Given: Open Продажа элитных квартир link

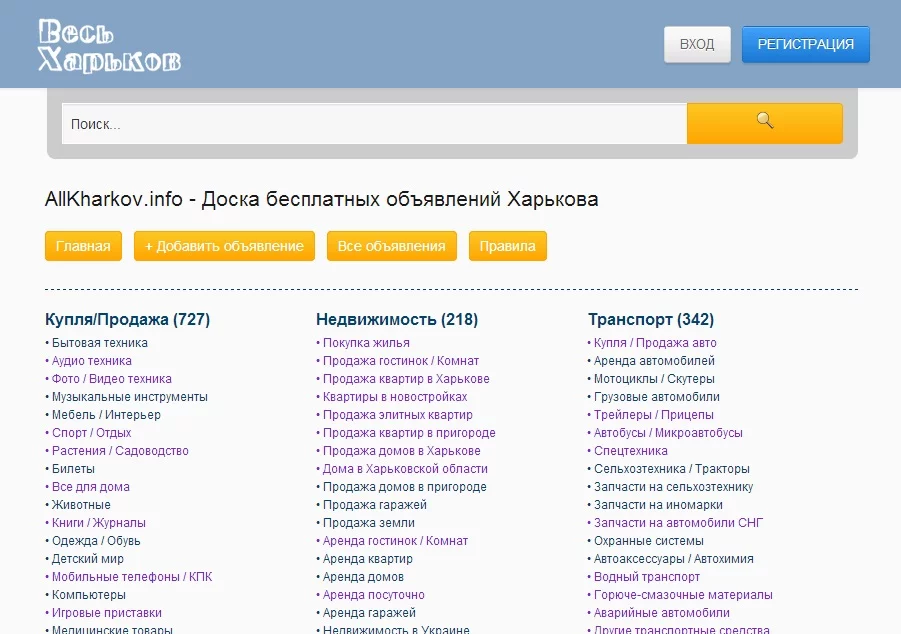Looking at the screenshot, I should pyautogui.click(x=398, y=414).
